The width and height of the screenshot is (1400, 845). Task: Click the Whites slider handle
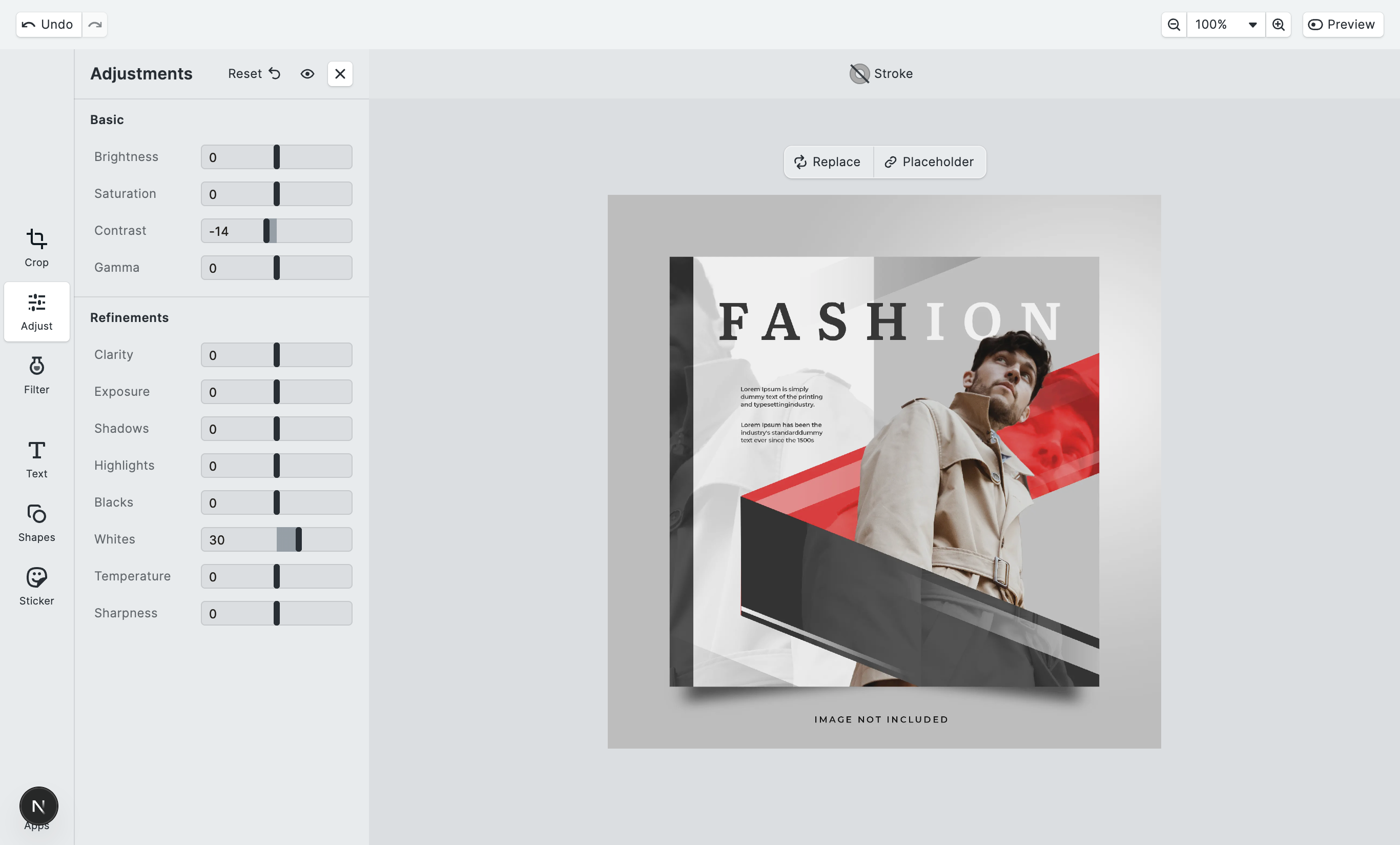click(x=298, y=539)
